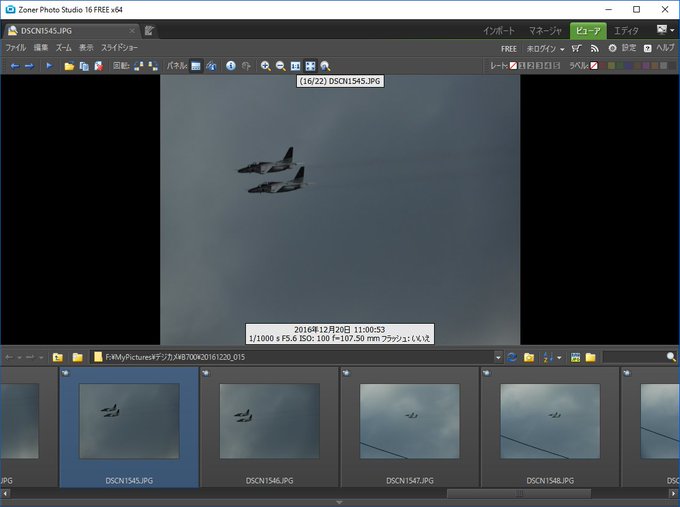Image resolution: width=680 pixels, height=507 pixels.
Task: Click the A-Z sort icon
Action: click(548, 357)
